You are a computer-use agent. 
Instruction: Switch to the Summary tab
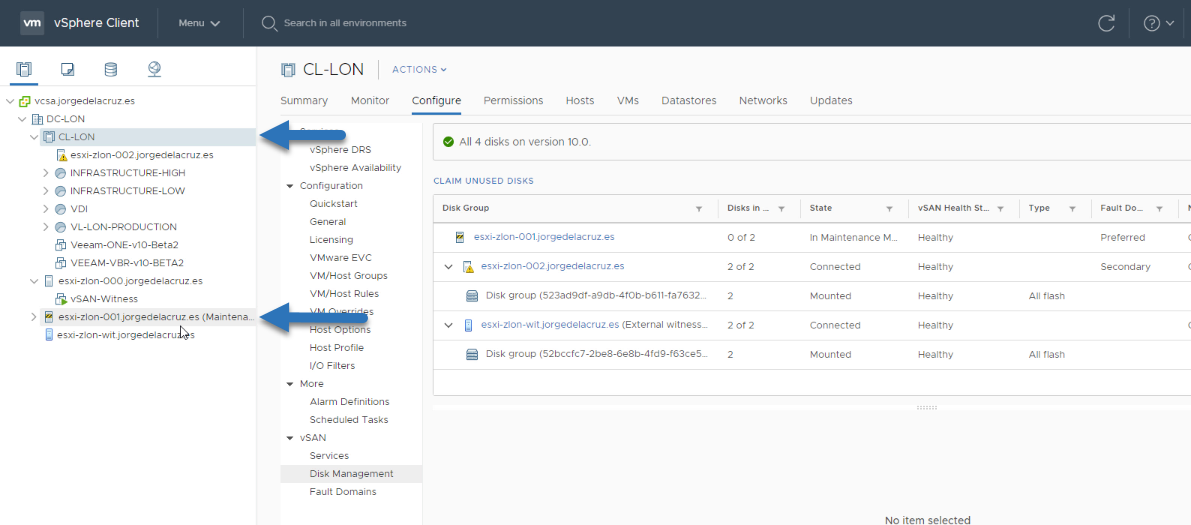pos(304,100)
